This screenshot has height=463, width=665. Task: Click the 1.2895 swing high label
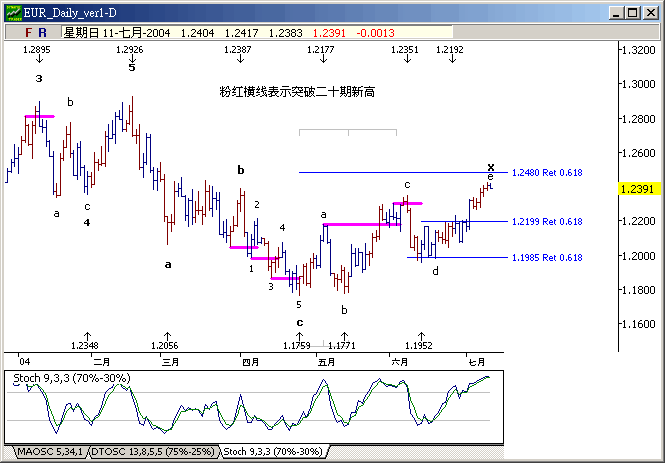click(37, 50)
